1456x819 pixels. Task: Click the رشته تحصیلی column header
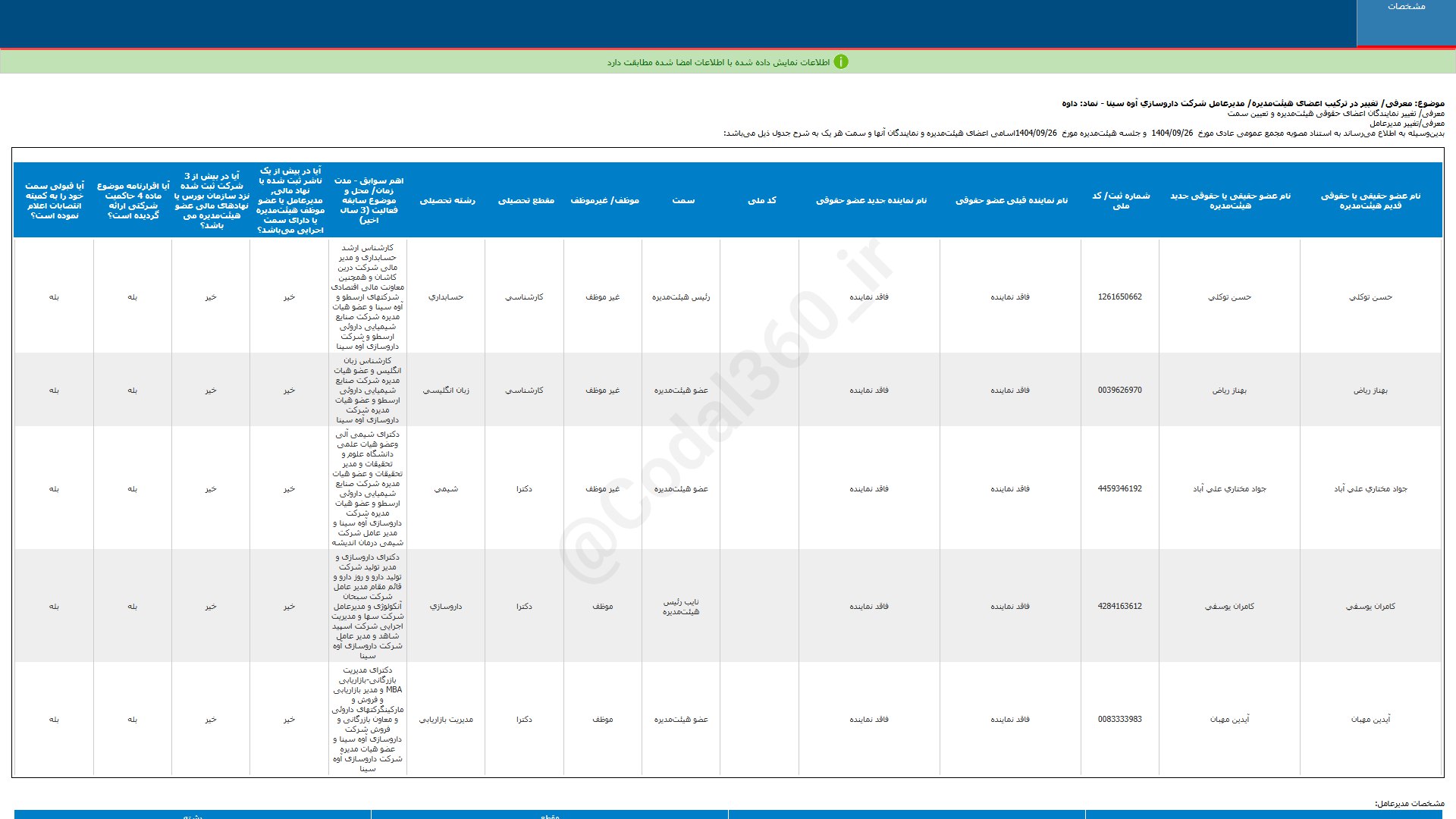click(x=447, y=200)
